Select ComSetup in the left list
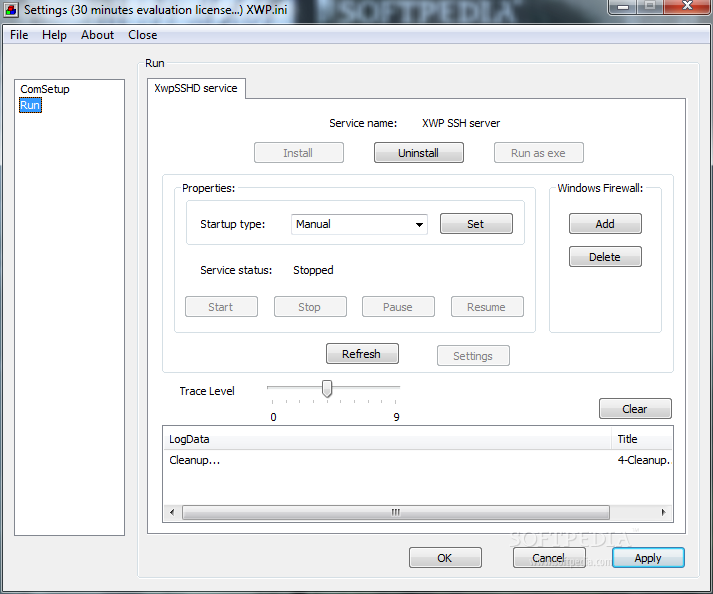The width and height of the screenshot is (713, 594). (45, 89)
